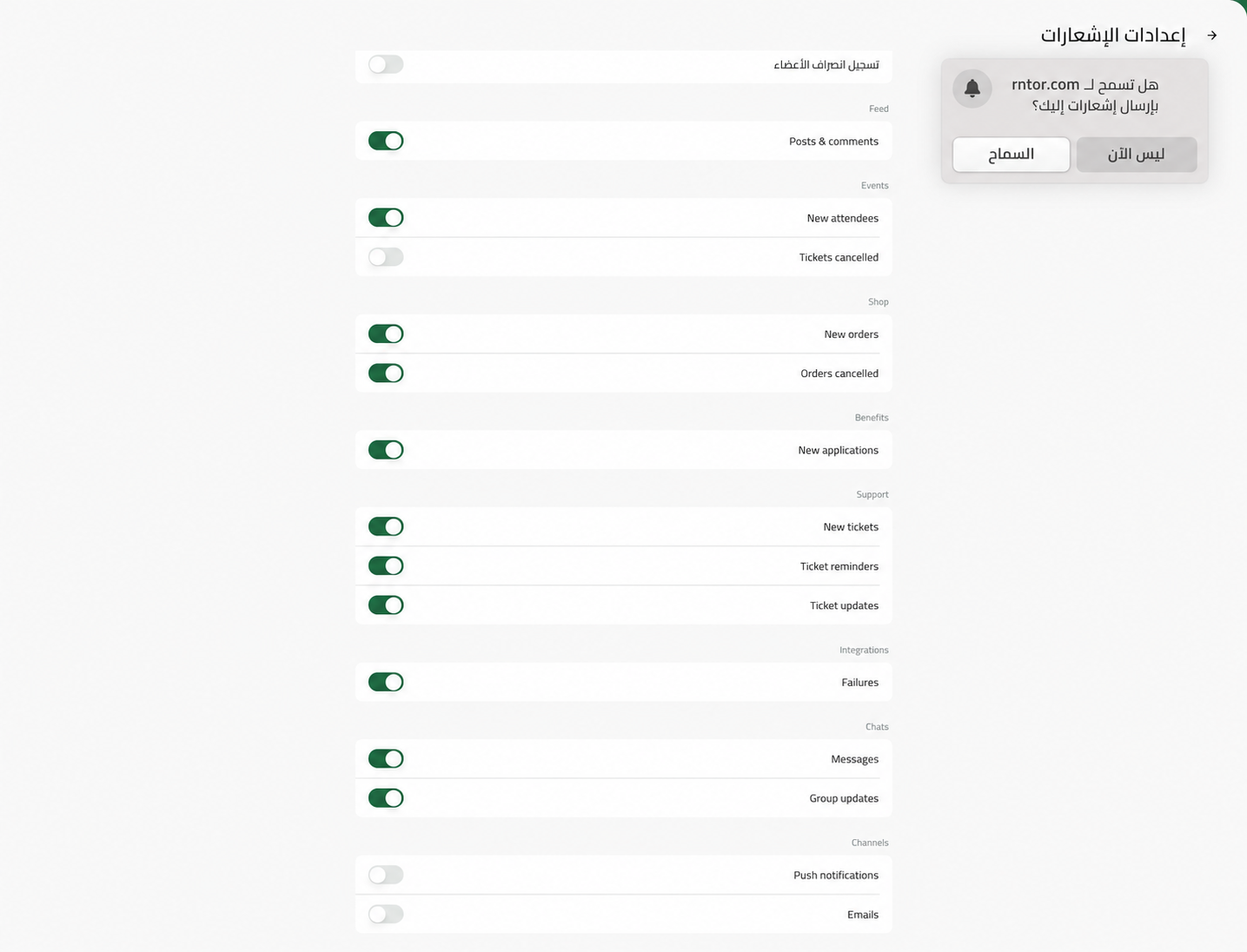1247x952 pixels.
Task: Disable the Posts & comments toggle
Action: (386, 141)
